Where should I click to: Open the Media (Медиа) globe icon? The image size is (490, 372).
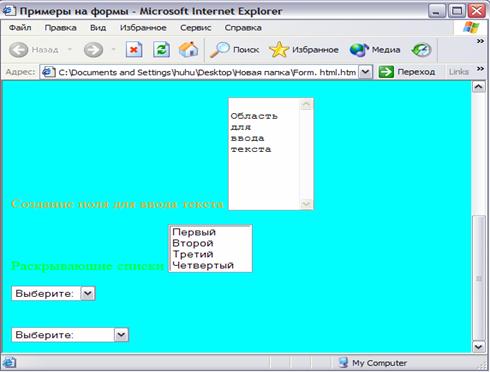(x=359, y=50)
